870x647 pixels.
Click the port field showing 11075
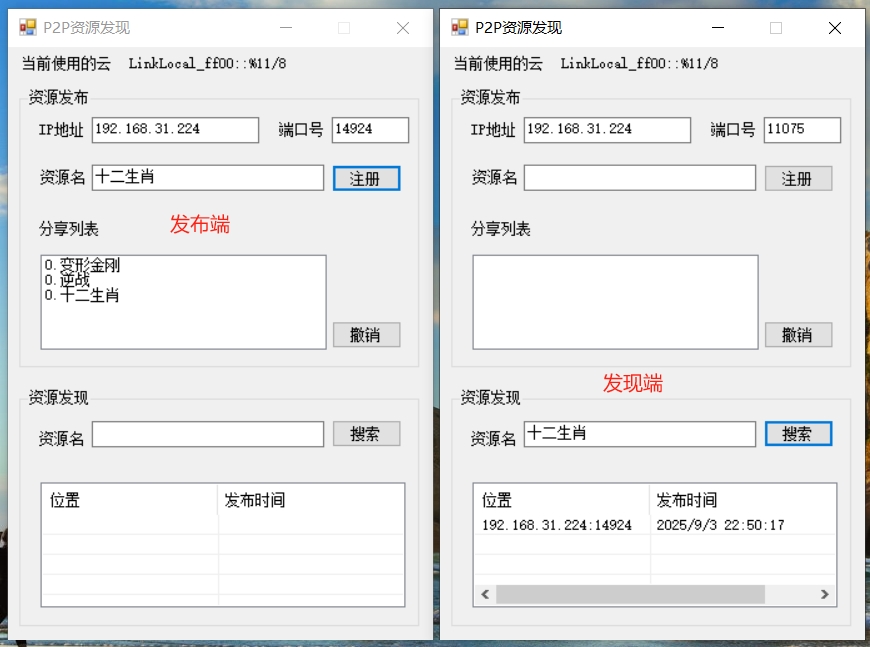[801, 130]
